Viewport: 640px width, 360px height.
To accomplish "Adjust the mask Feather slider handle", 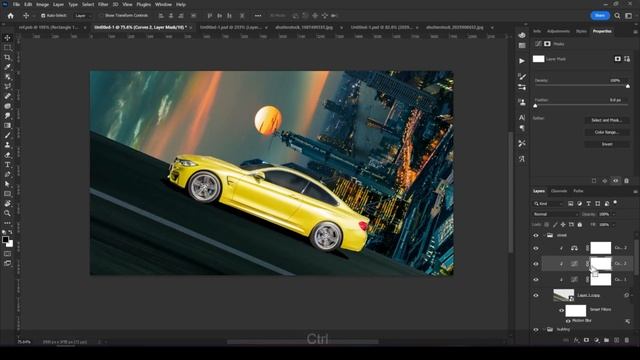I will click(536, 106).
